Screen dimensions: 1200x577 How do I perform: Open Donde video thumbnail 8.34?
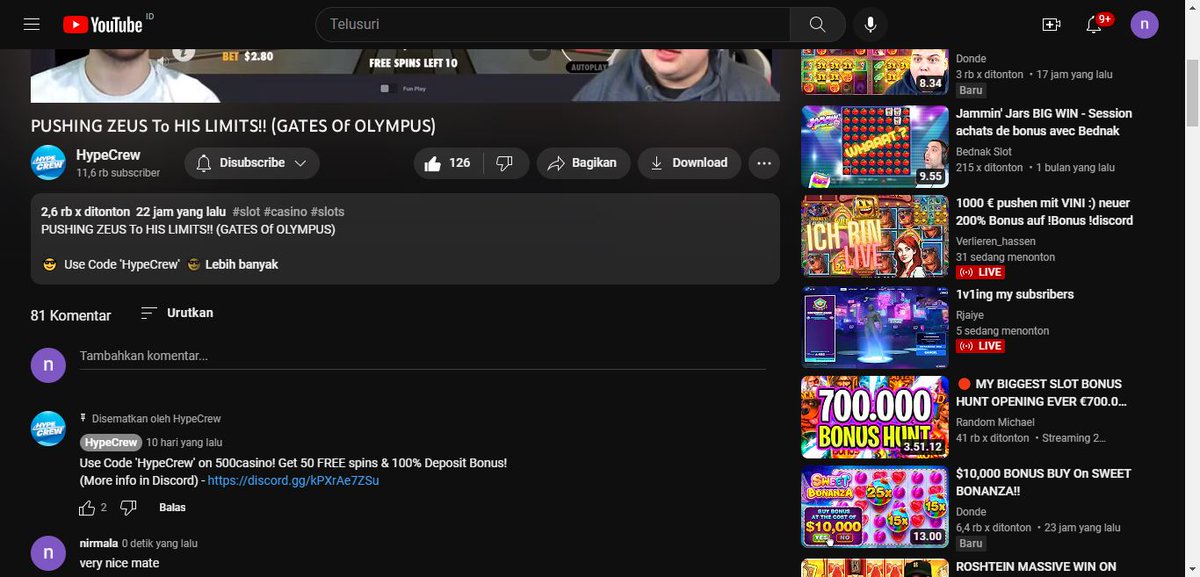(875, 73)
